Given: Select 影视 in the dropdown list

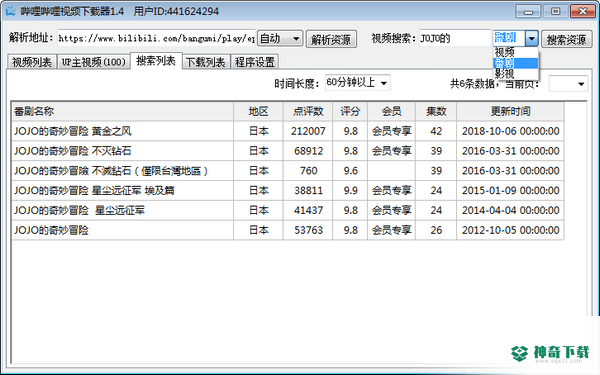Looking at the screenshot, I should coord(515,73).
